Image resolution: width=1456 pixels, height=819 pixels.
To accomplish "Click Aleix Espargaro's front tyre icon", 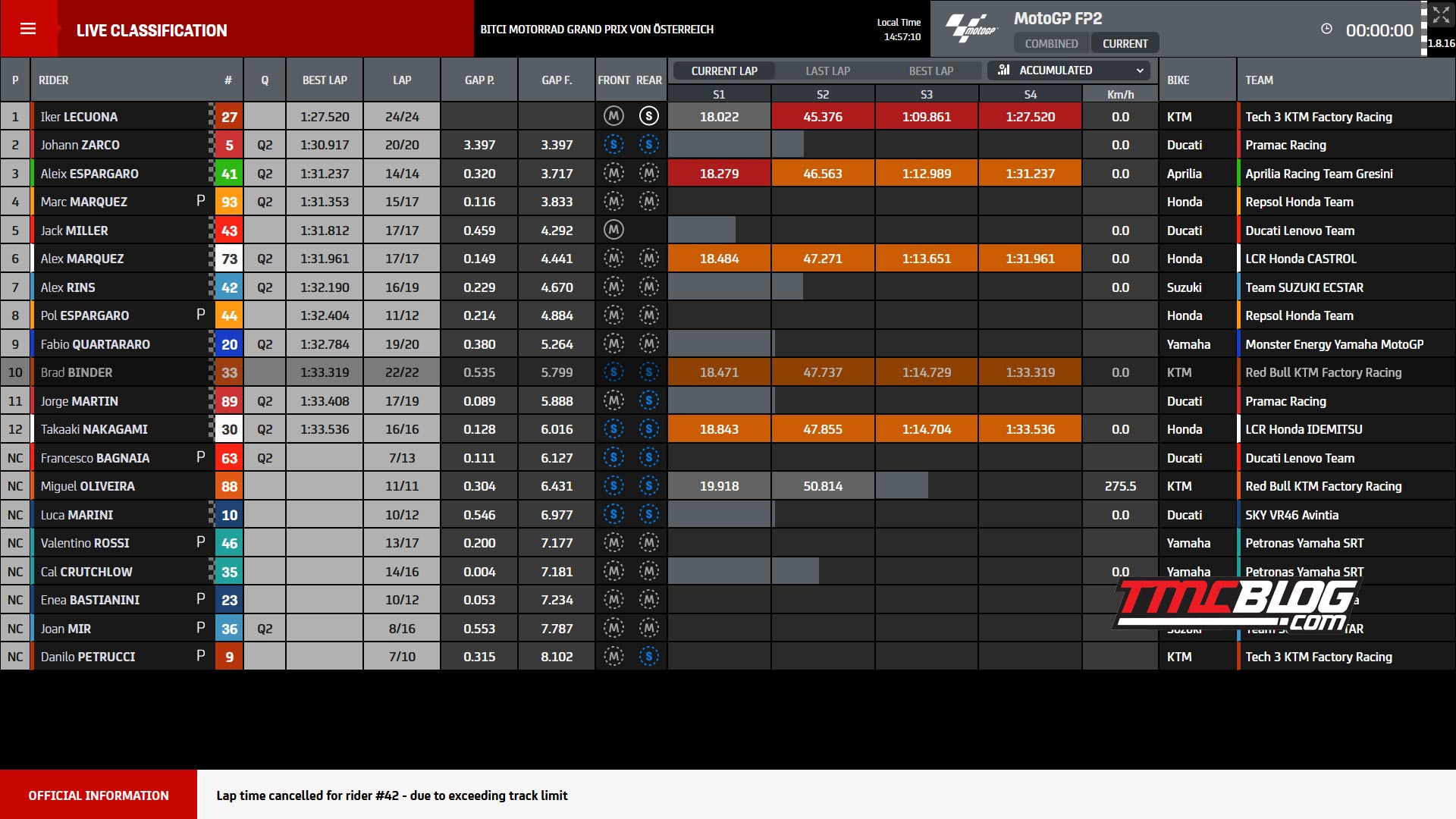I will tap(613, 173).
